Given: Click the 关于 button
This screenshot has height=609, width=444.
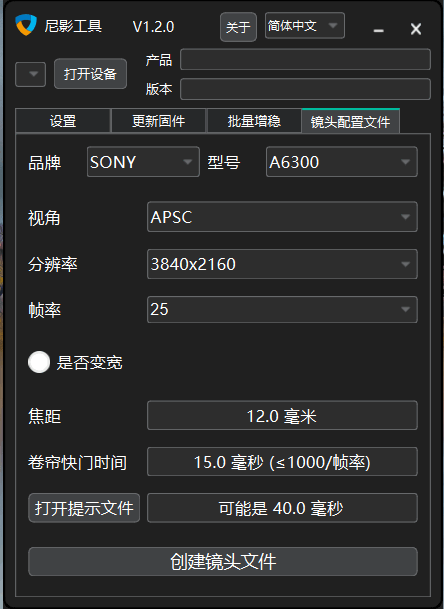Looking at the screenshot, I should click(238, 27).
